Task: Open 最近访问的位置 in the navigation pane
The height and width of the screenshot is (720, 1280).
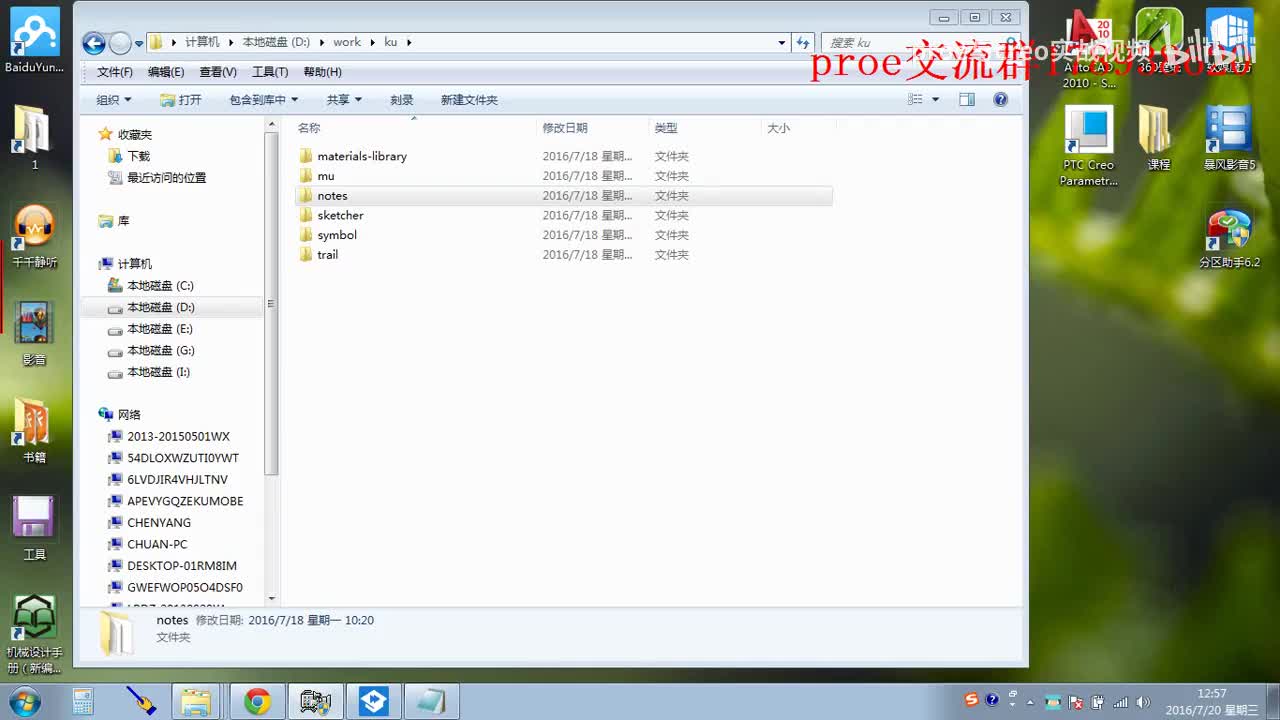Action: point(157,178)
